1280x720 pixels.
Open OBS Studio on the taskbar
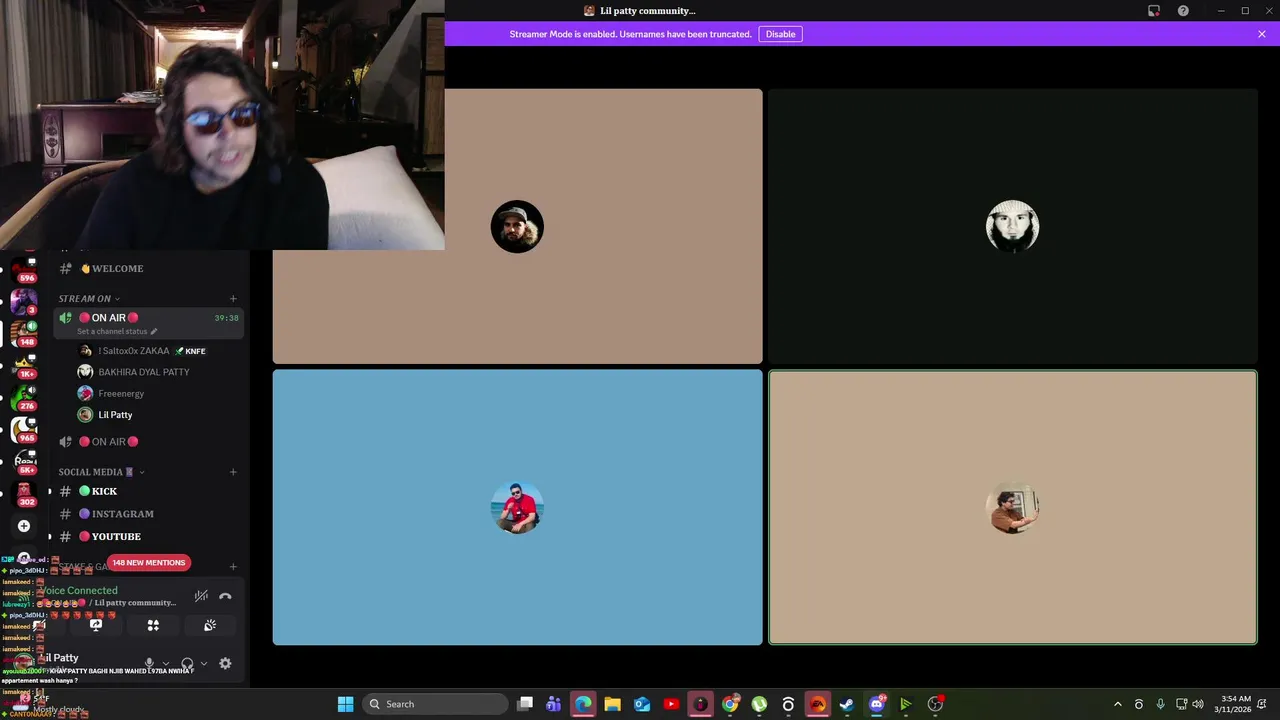(x=935, y=704)
